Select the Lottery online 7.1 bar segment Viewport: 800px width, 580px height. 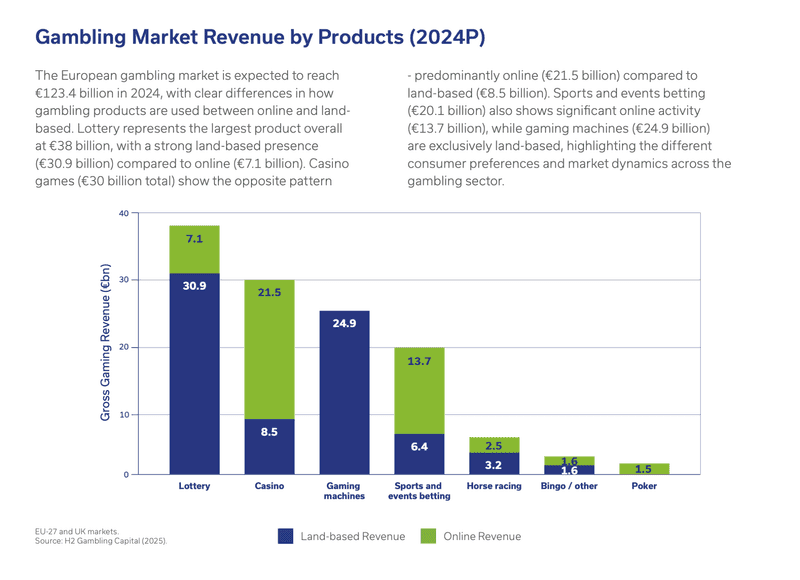[194, 249]
